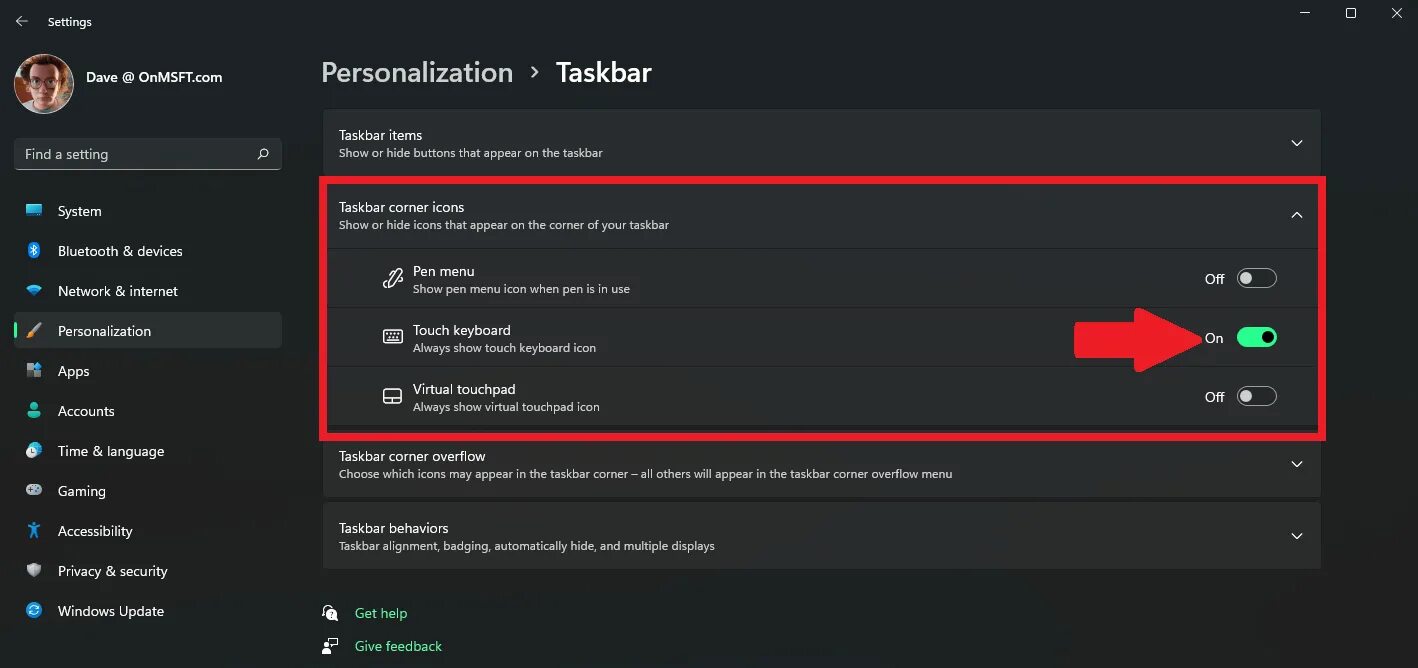Collapse the Taskbar corner icons section
The width and height of the screenshot is (1418, 668).
(1296, 215)
